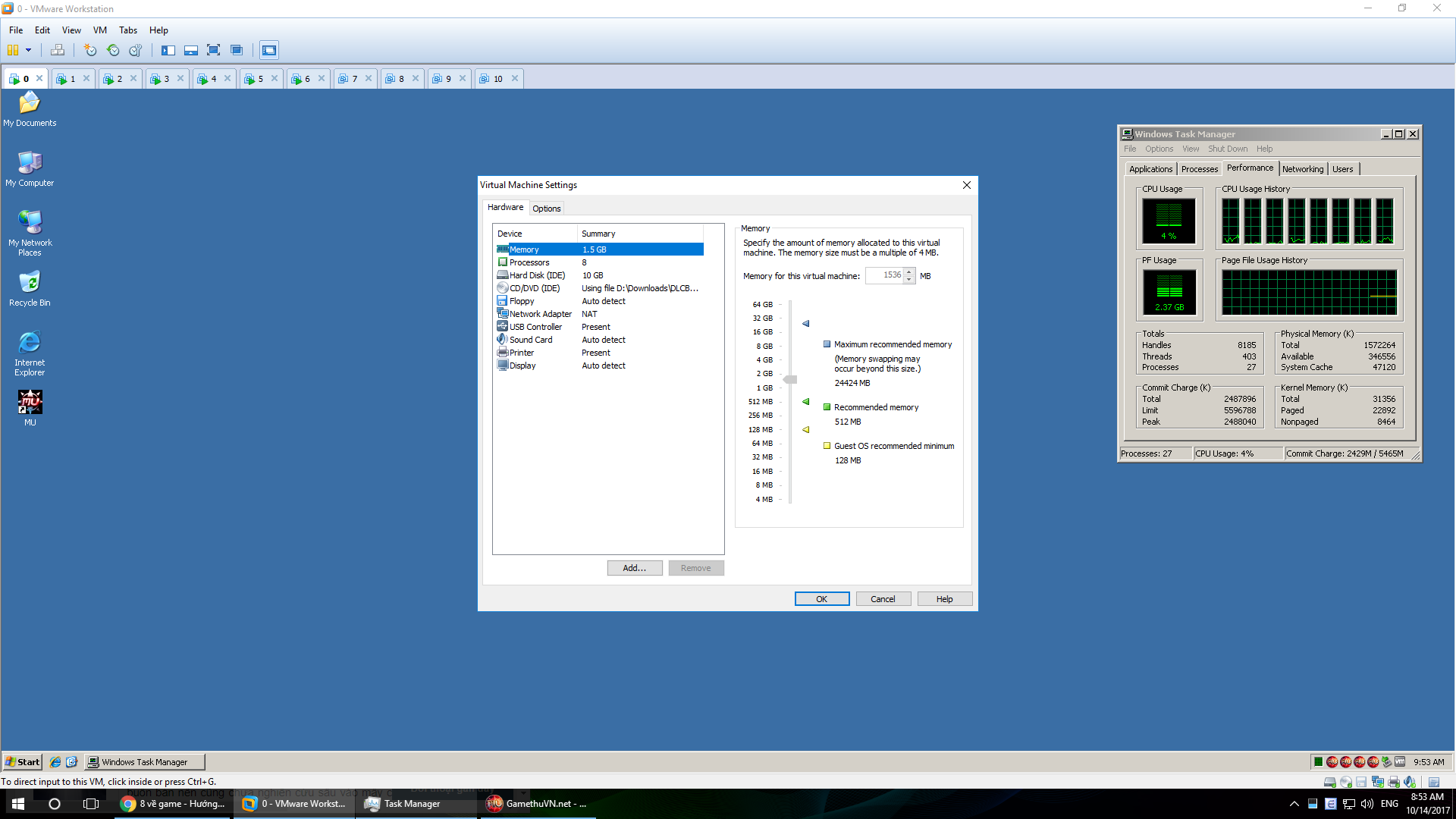Select Processors in device list
Screen dimensions: 1456x819
tap(530, 262)
